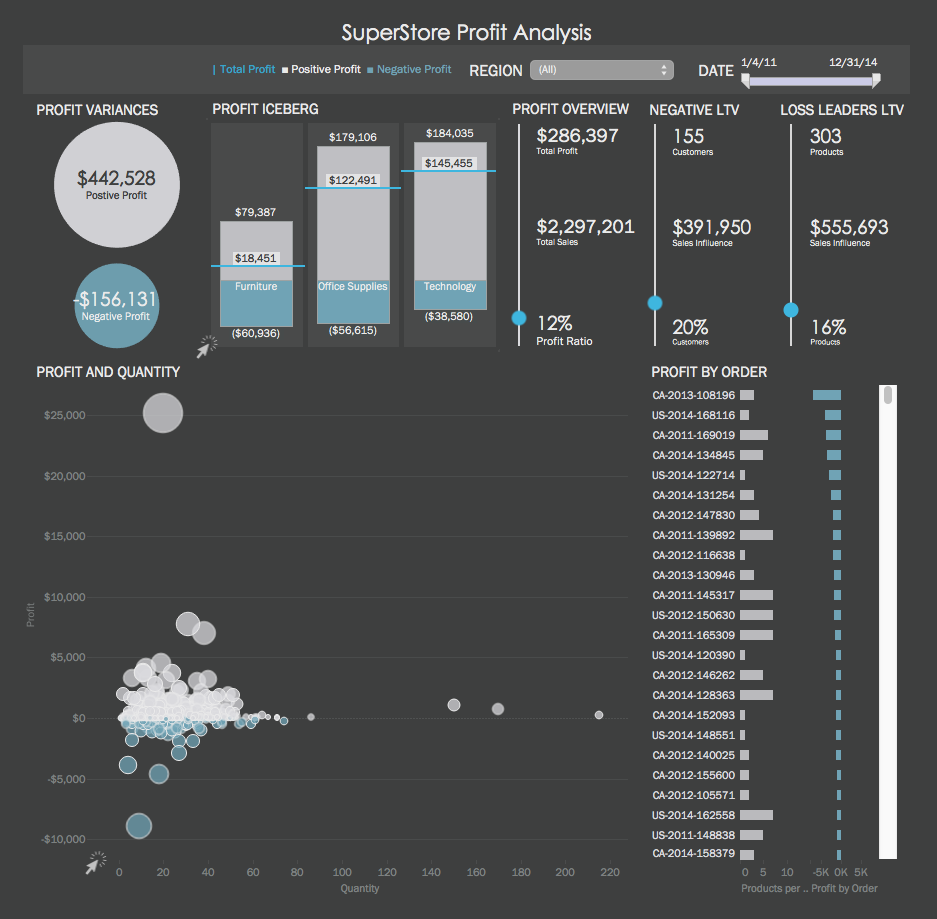This screenshot has width=937, height=919.
Task: Select order CA-2013-108196 in the list
Action: [x=693, y=395]
